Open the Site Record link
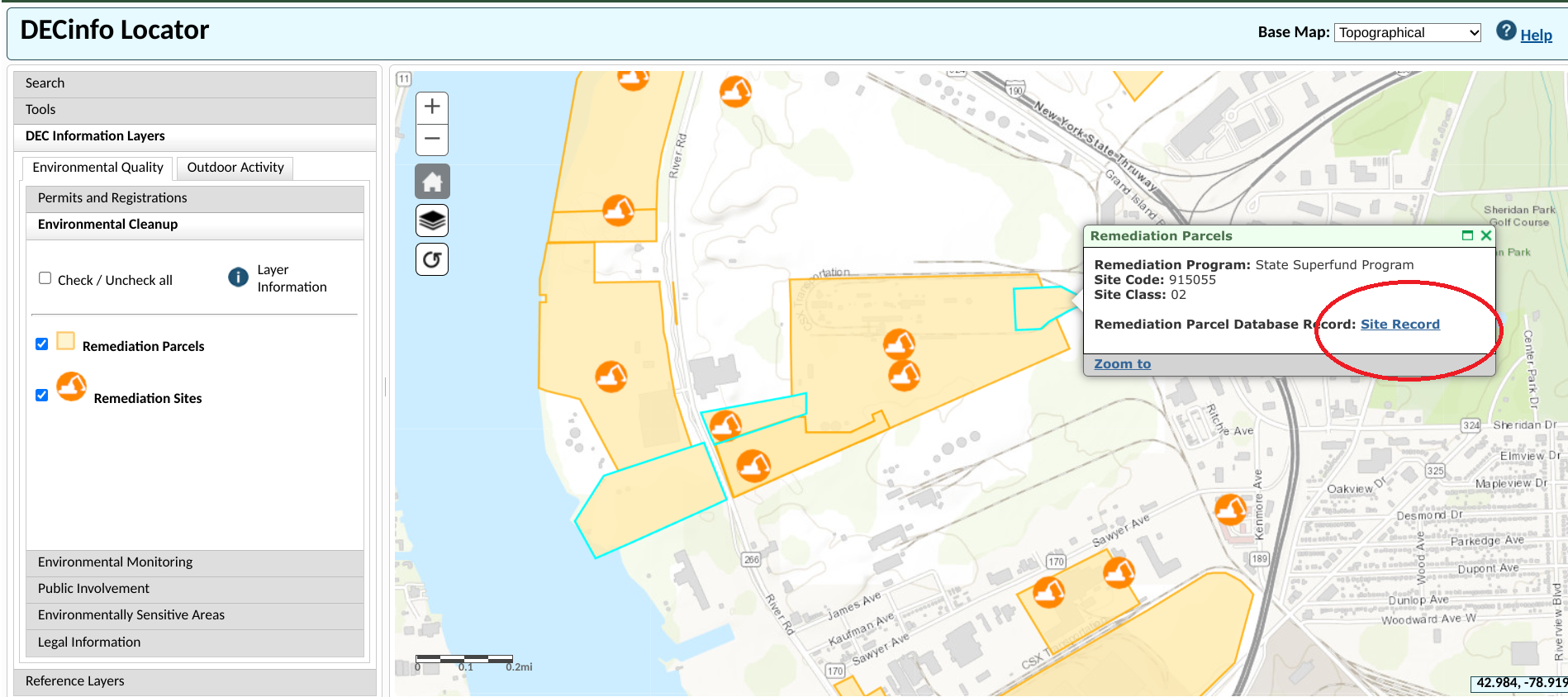This screenshot has height=697, width=1568. [x=1399, y=325]
